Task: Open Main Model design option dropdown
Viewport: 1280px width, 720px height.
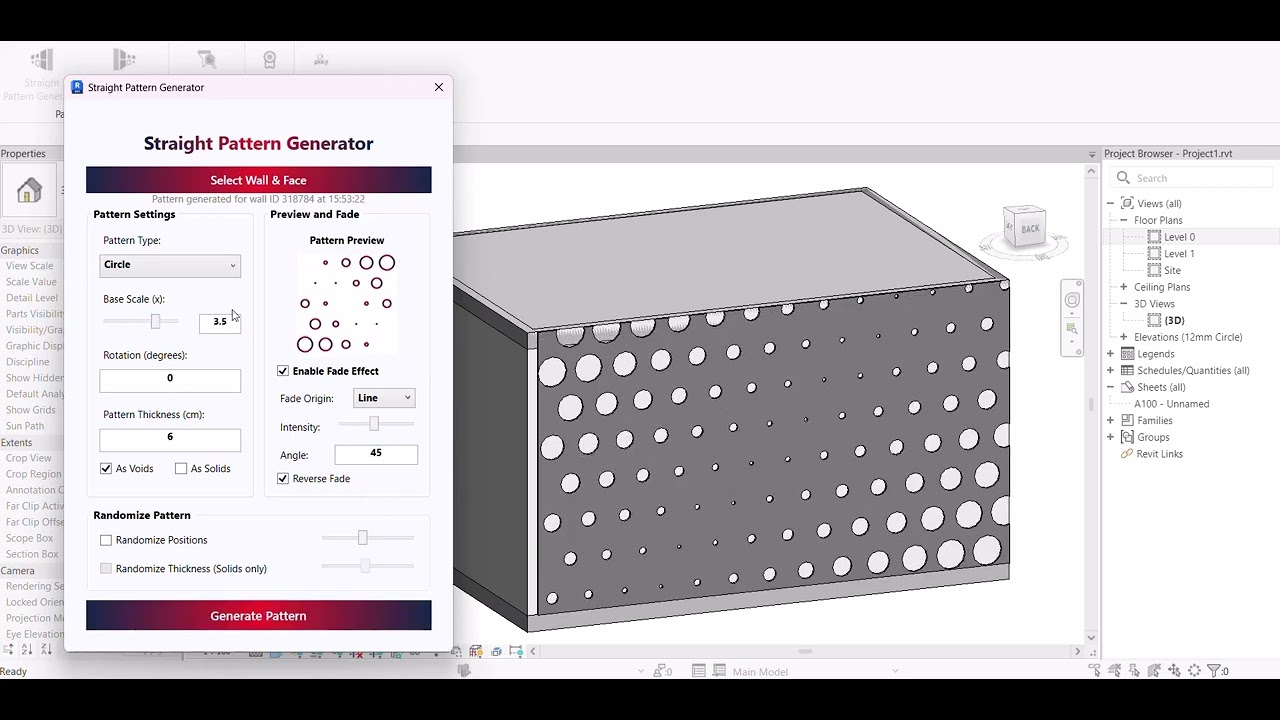Action: pos(895,672)
